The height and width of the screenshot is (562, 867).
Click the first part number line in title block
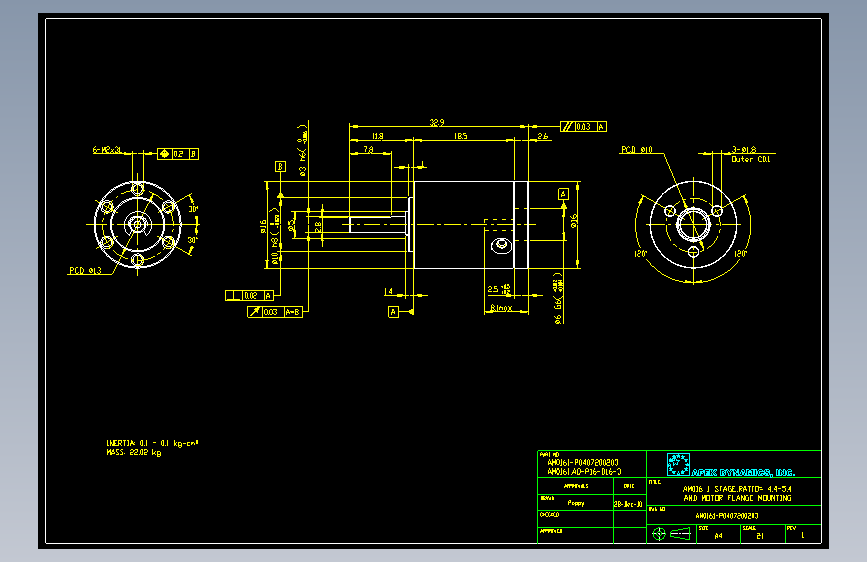(x=583, y=462)
